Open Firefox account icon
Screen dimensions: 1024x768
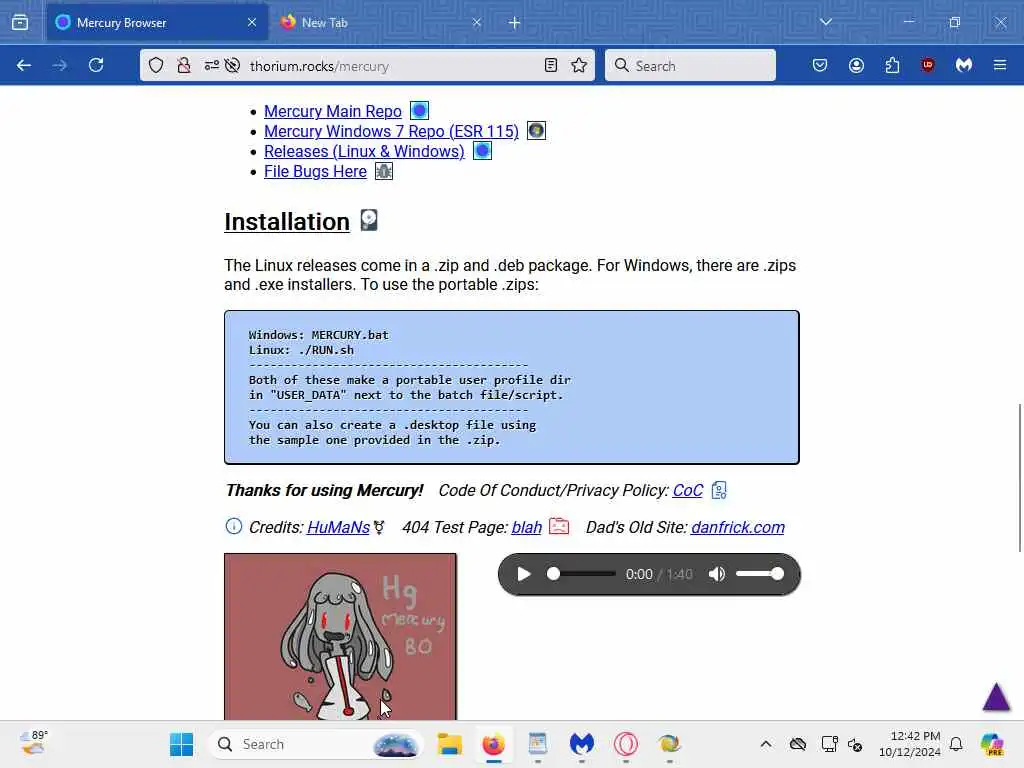(856, 65)
